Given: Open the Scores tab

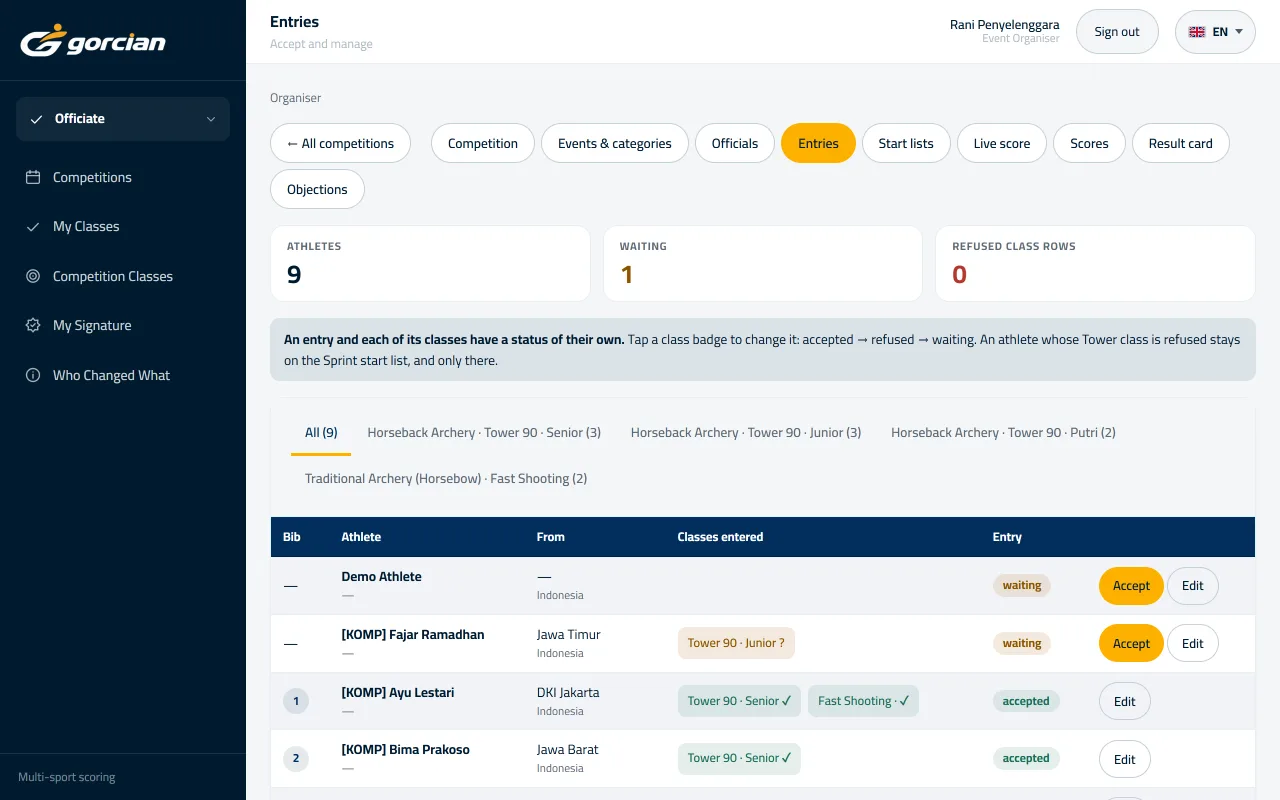Looking at the screenshot, I should pyautogui.click(x=1089, y=143).
